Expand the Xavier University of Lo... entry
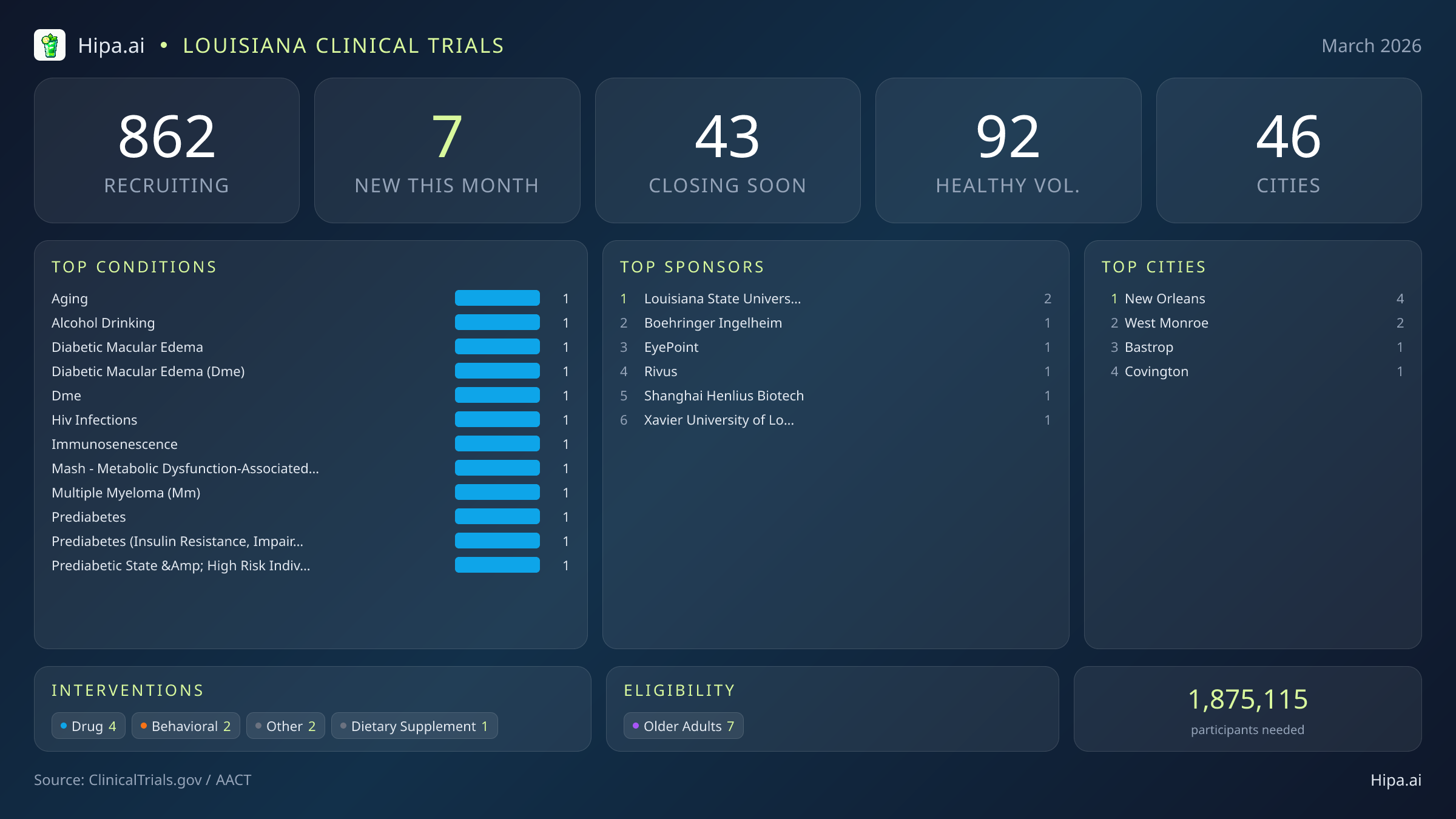The height and width of the screenshot is (819, 1456). (x=720, y=419)
